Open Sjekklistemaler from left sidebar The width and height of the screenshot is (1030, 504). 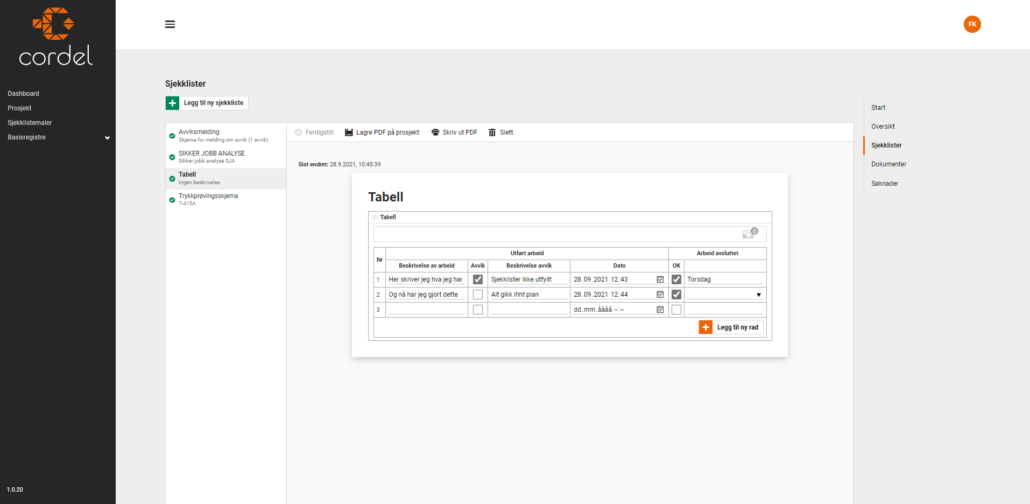tap(29, 122)
